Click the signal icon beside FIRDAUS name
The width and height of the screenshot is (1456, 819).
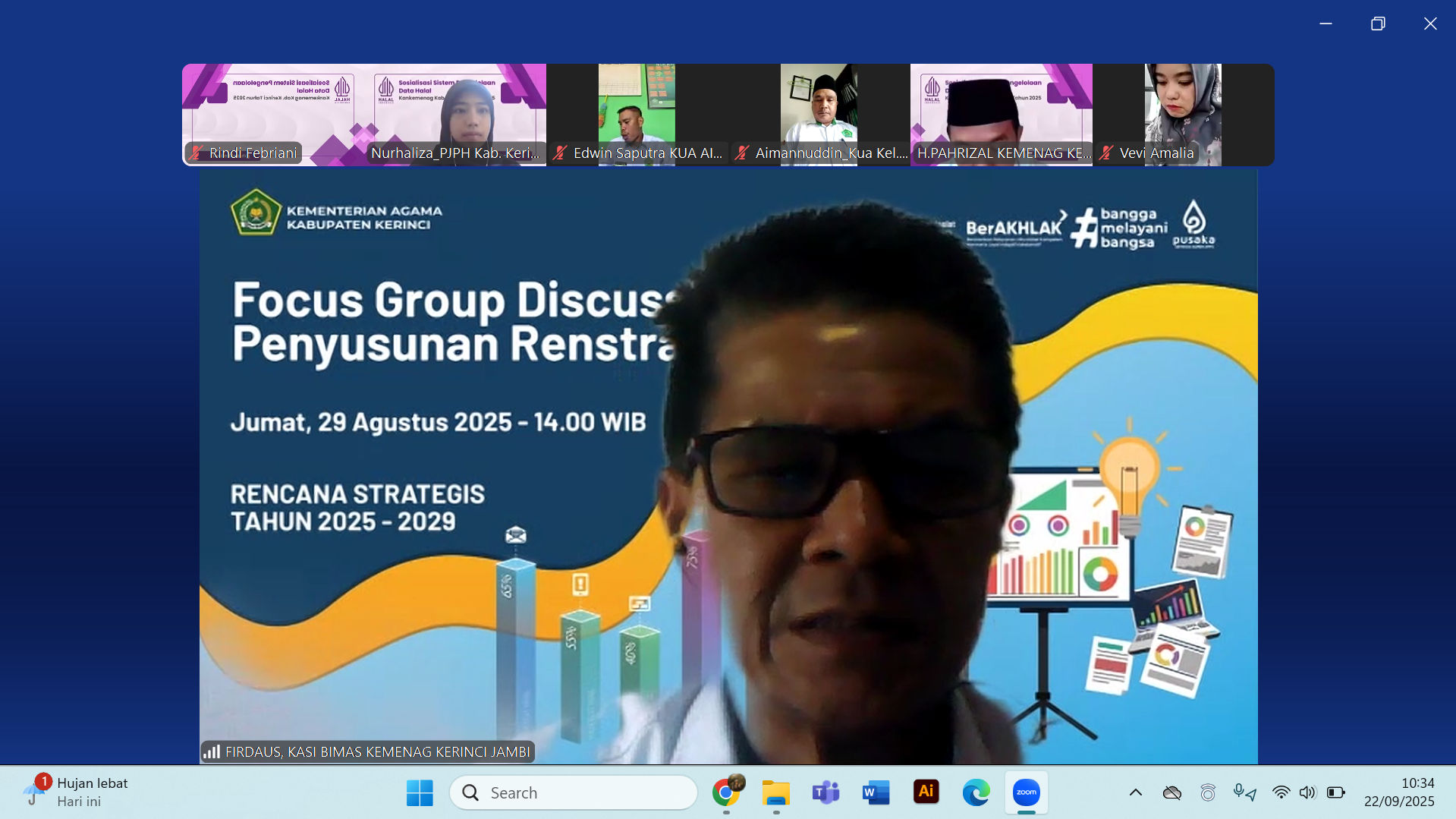pyautogui.click(x=212, y=751)
